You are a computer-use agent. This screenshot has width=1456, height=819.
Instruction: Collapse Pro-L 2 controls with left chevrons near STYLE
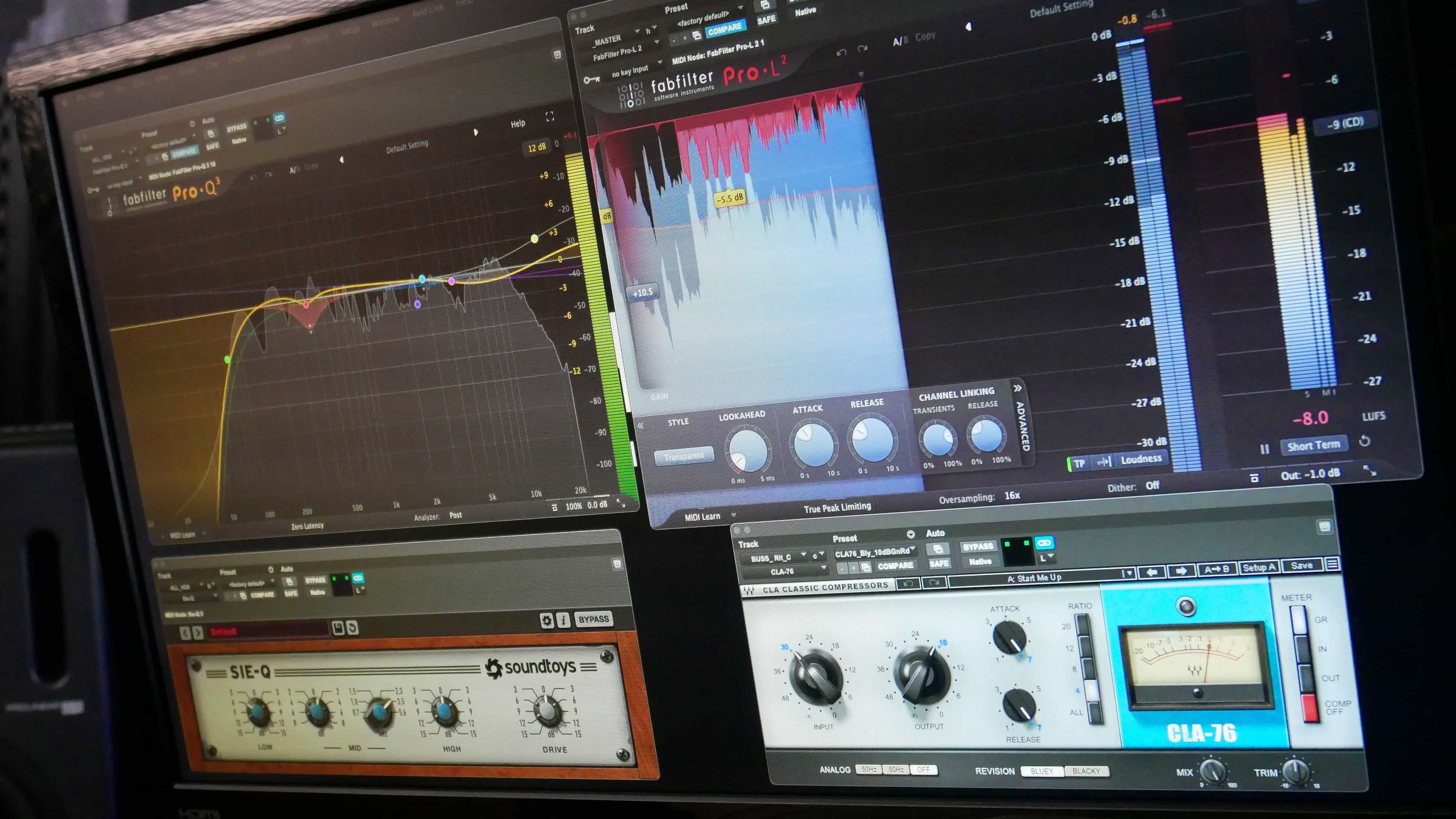click(x=641, y=426)
